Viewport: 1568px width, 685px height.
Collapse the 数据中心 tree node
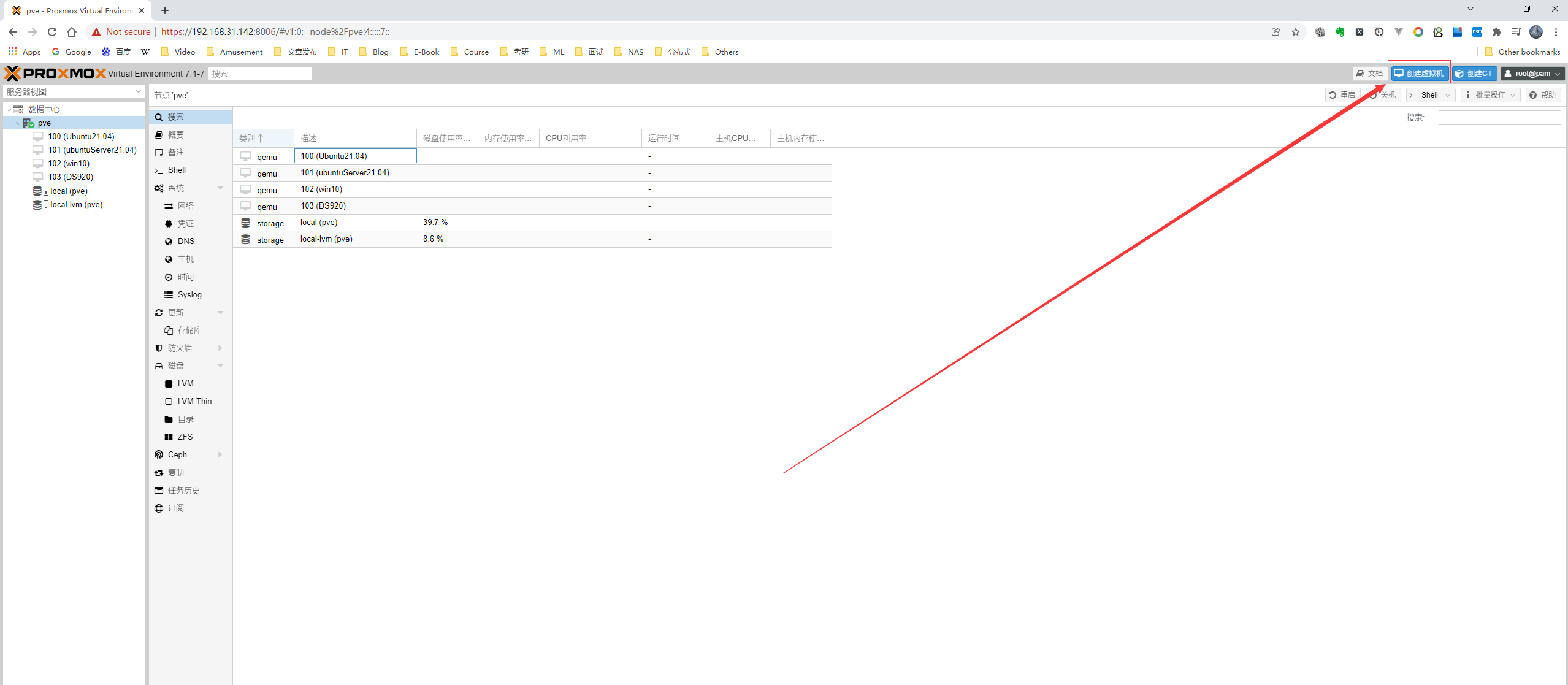[9, 110]
